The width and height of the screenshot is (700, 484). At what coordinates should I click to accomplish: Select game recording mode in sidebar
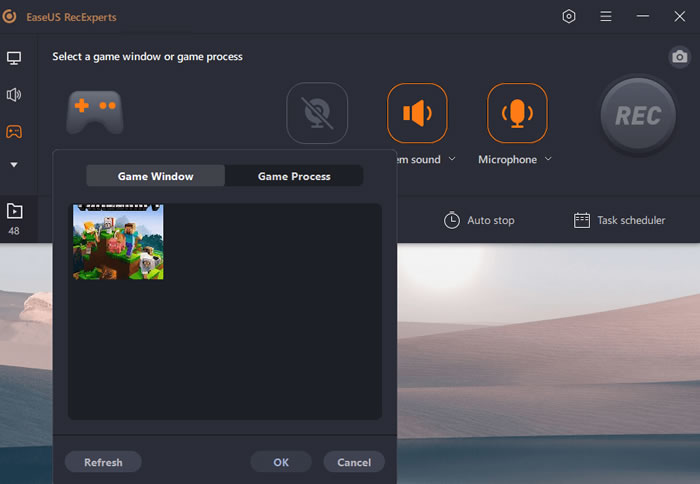[x=14, y=132]
